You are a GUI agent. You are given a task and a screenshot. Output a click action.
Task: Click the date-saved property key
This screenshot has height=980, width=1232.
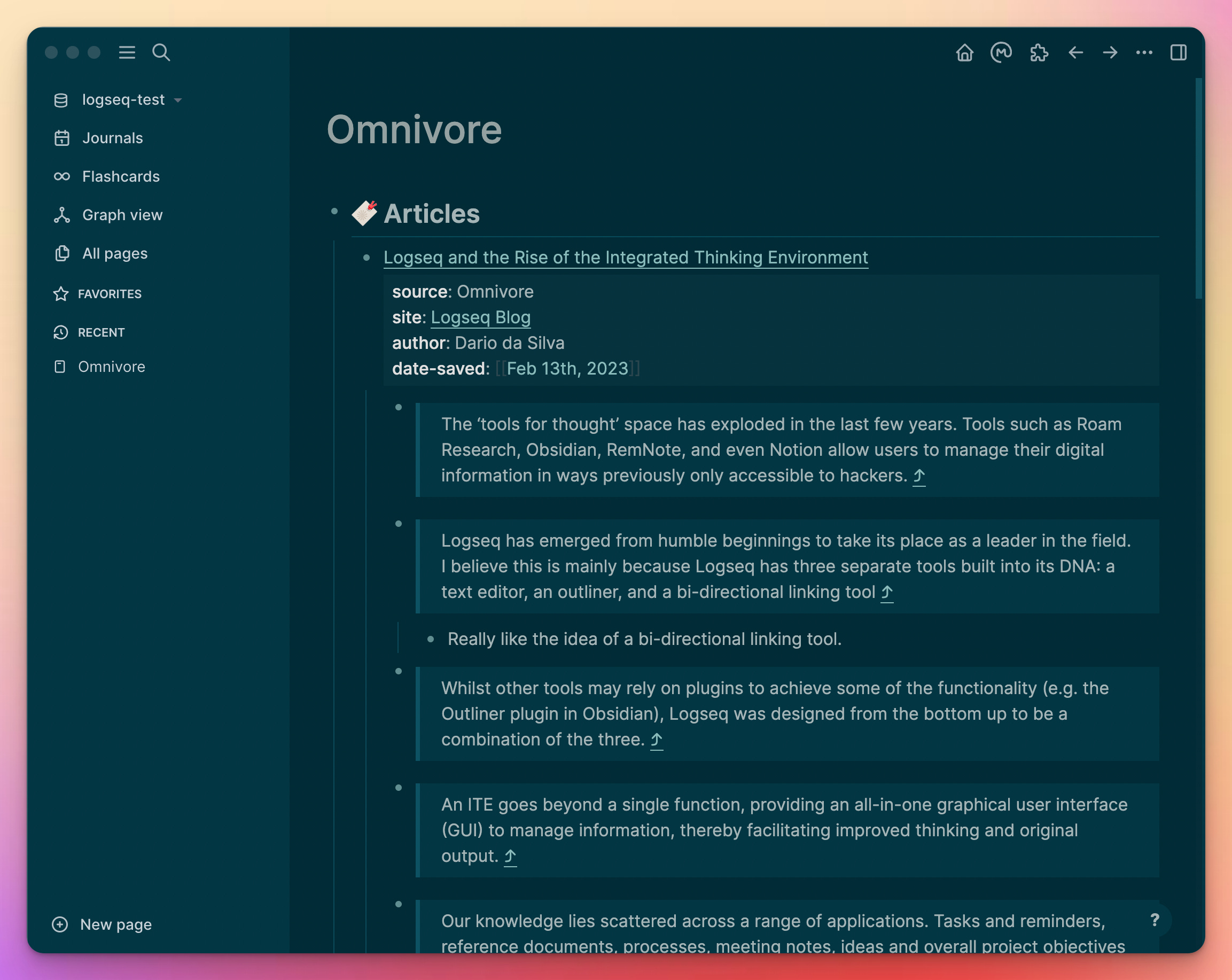click(x=438, y=369)
